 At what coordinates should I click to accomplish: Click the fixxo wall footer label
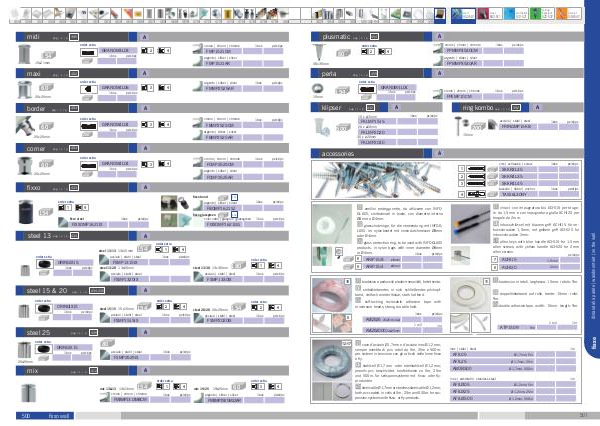point(59,416)
